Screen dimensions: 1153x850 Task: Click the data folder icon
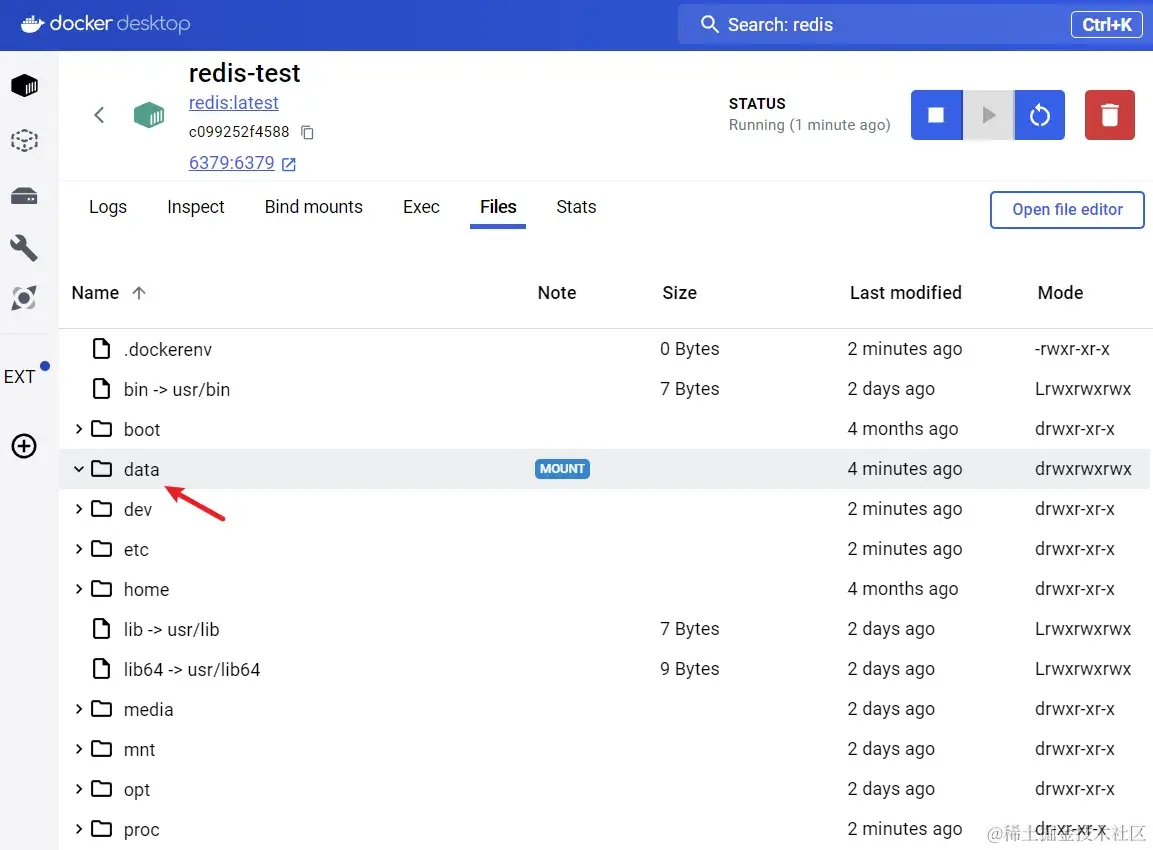click(101, 468)
